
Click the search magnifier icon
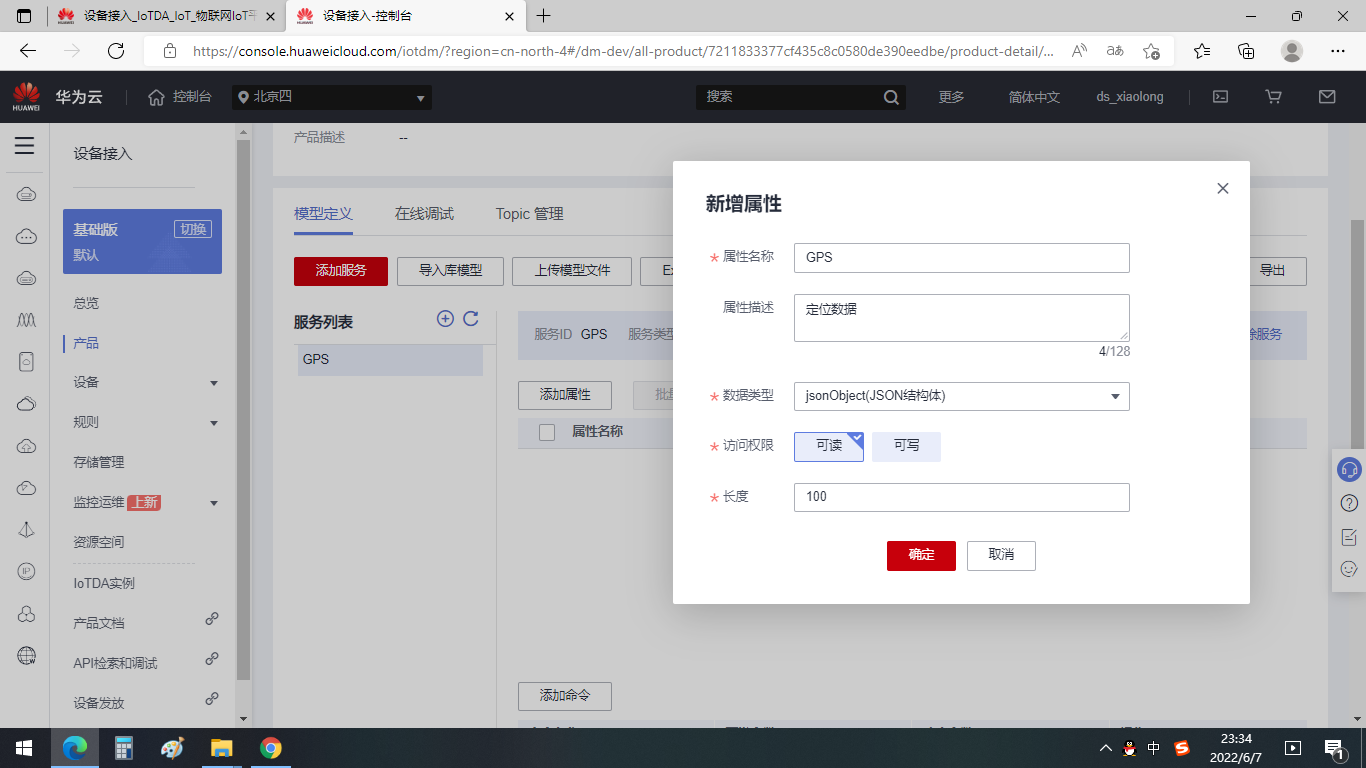coord(891,97)
